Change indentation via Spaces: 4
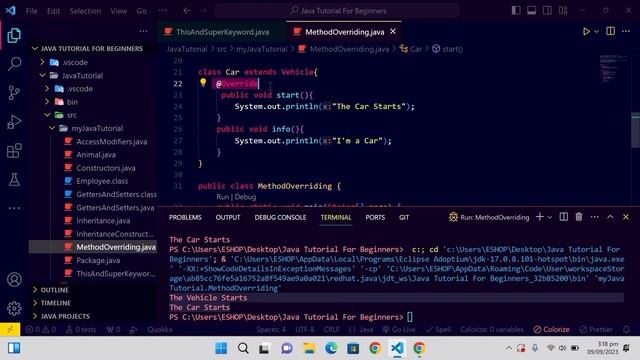Screen dimensions: 640x360 [x=271, y=329]
